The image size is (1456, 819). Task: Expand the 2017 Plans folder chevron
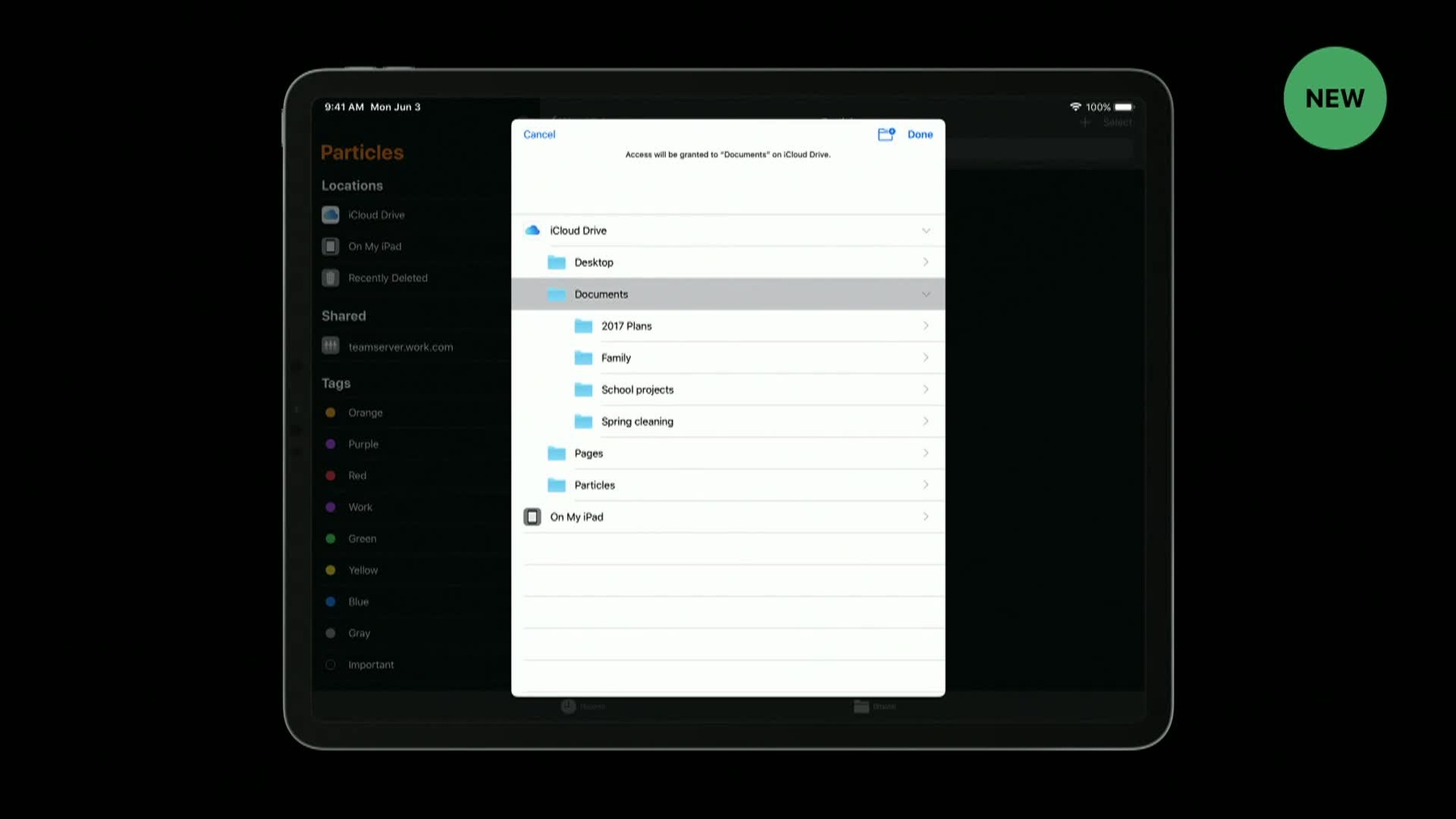point(925,326)
